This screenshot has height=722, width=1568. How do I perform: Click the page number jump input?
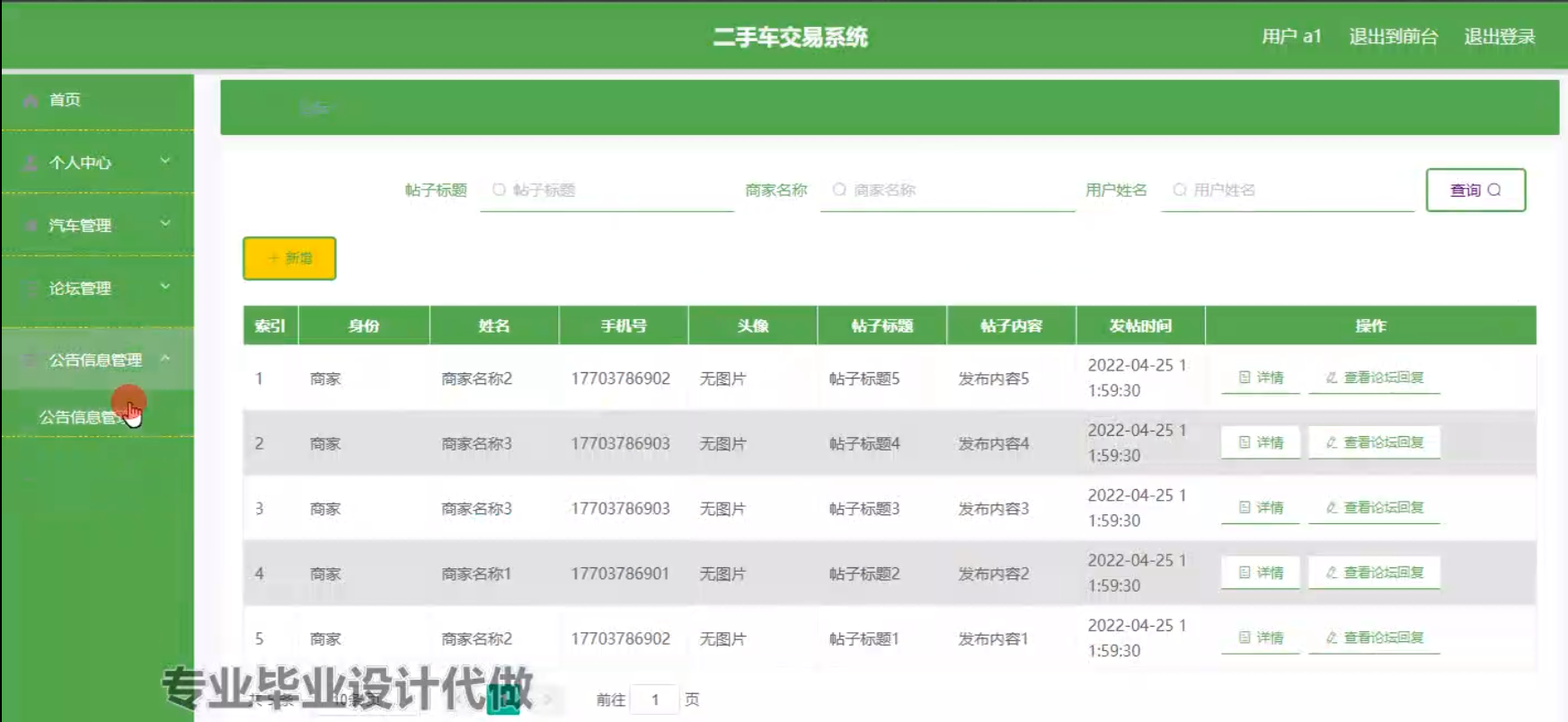click(654, 700)
